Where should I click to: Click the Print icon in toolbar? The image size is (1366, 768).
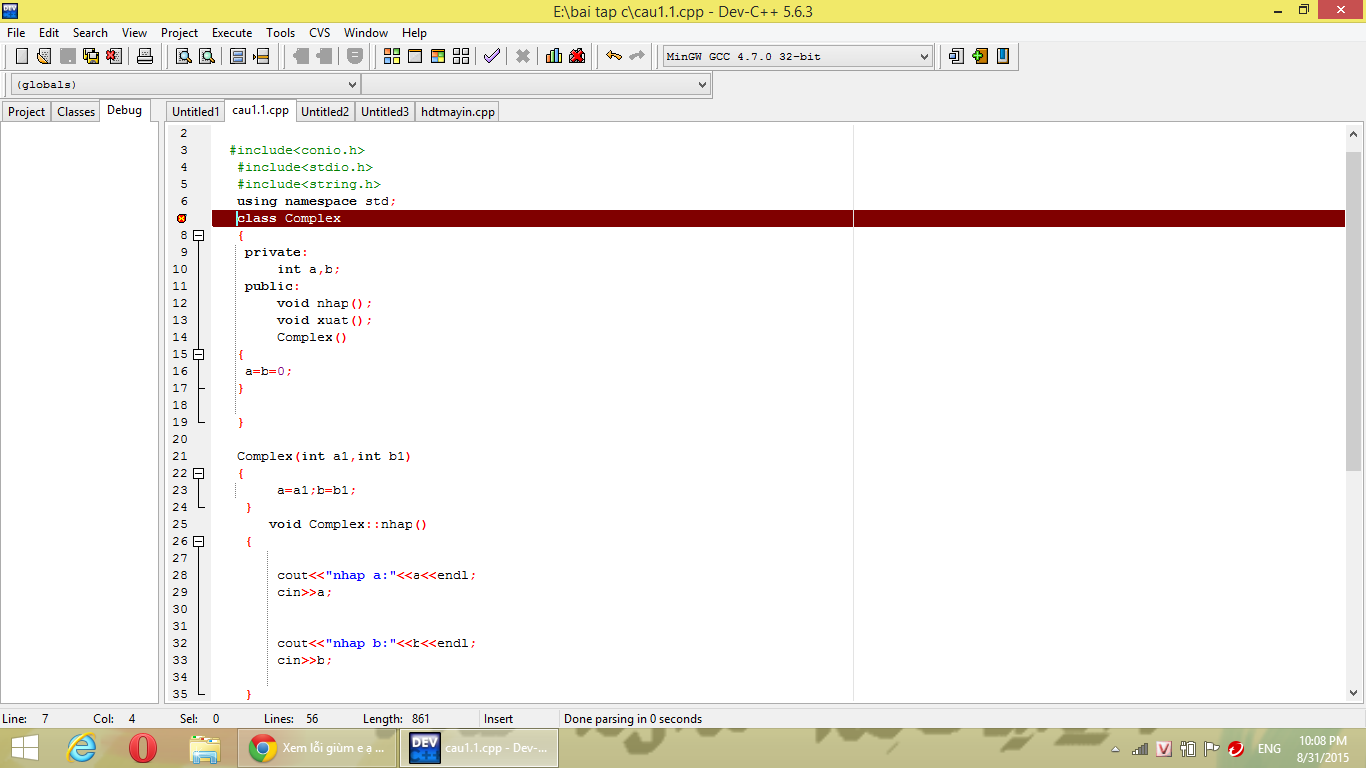pos(145,56)
